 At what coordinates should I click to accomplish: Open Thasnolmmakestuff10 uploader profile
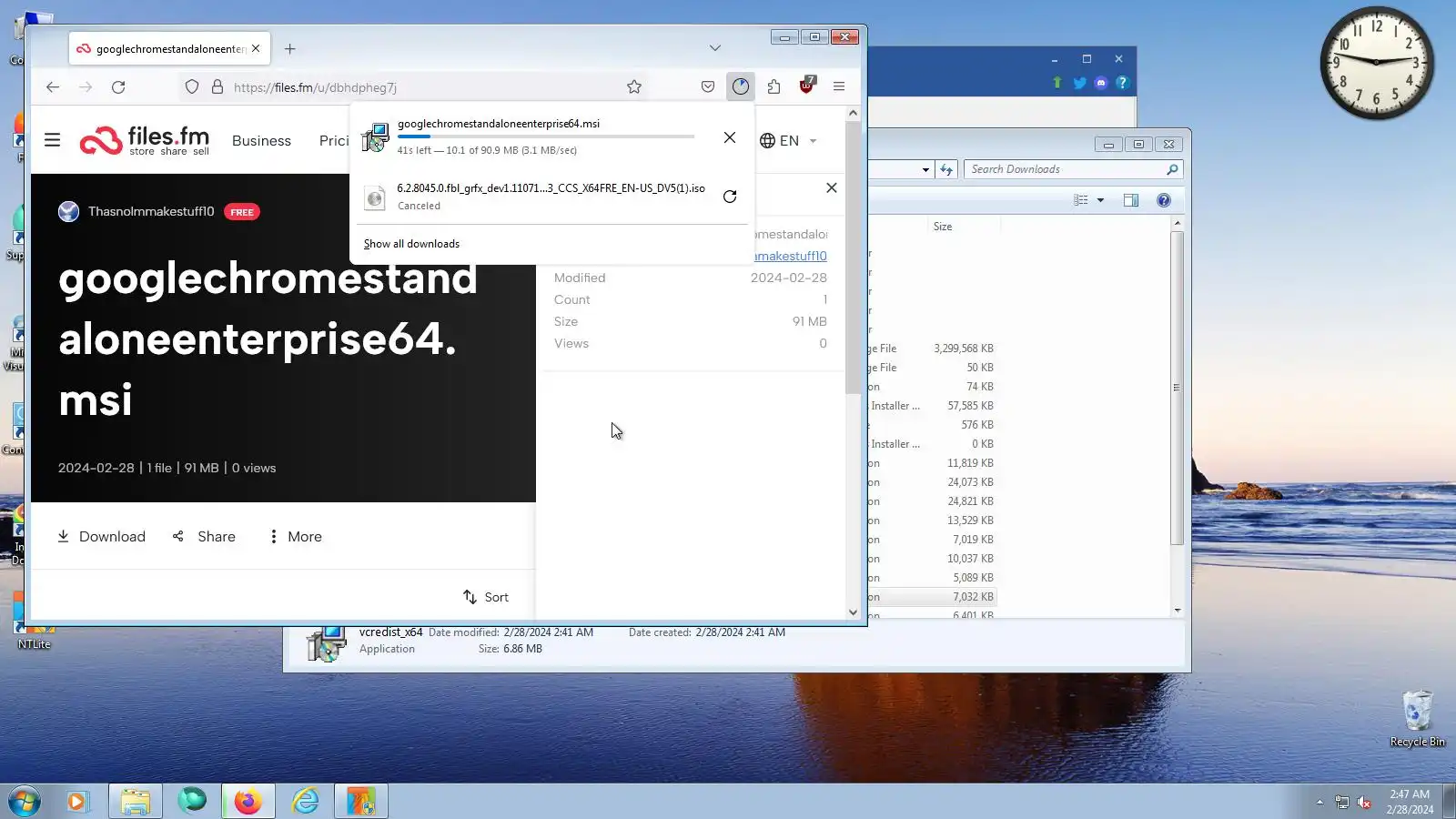coord(151,212)
